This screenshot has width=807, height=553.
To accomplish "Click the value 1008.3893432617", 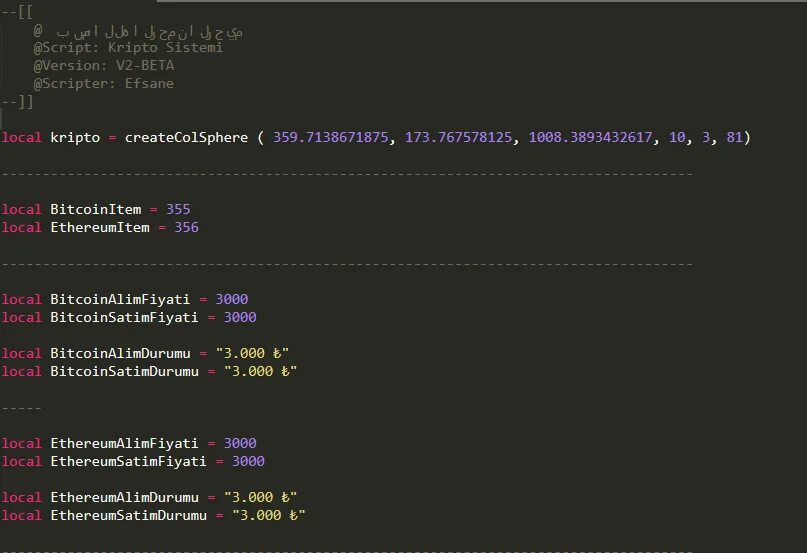I will pyautogui.click(x=590, y=138).
